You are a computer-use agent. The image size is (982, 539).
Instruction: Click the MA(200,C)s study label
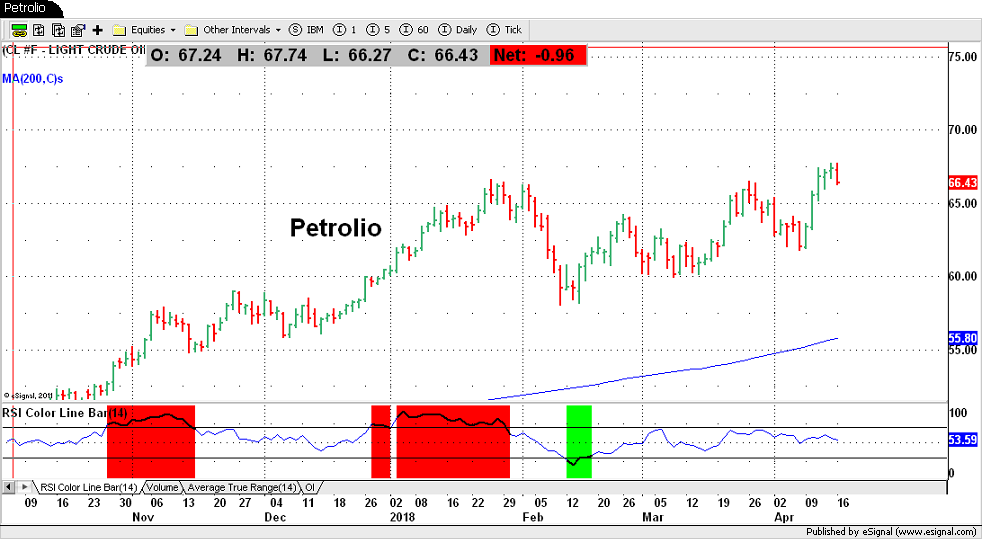point(33,79)
